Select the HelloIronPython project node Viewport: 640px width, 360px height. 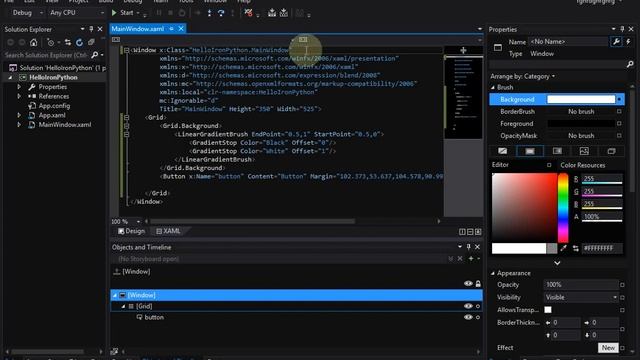tap(53, 77)
